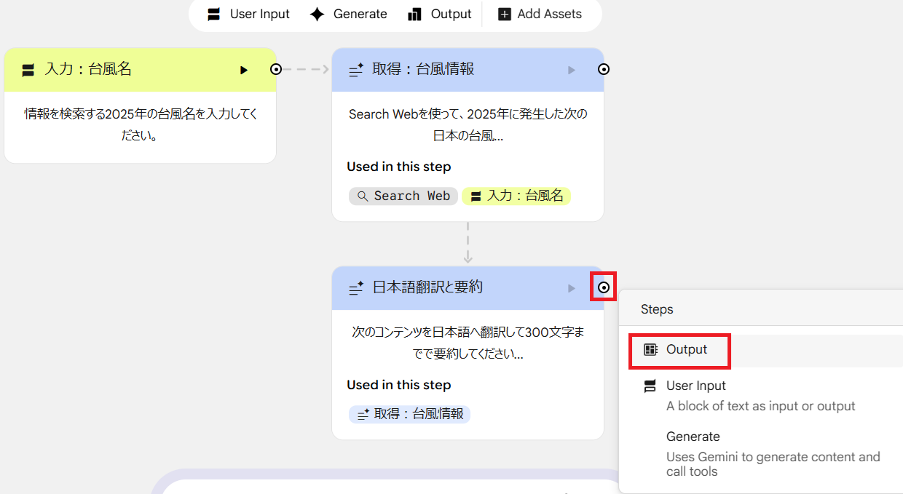904x494 pixels.
Task: Choose Generate in the Steps menu
Action: (692, 437)
